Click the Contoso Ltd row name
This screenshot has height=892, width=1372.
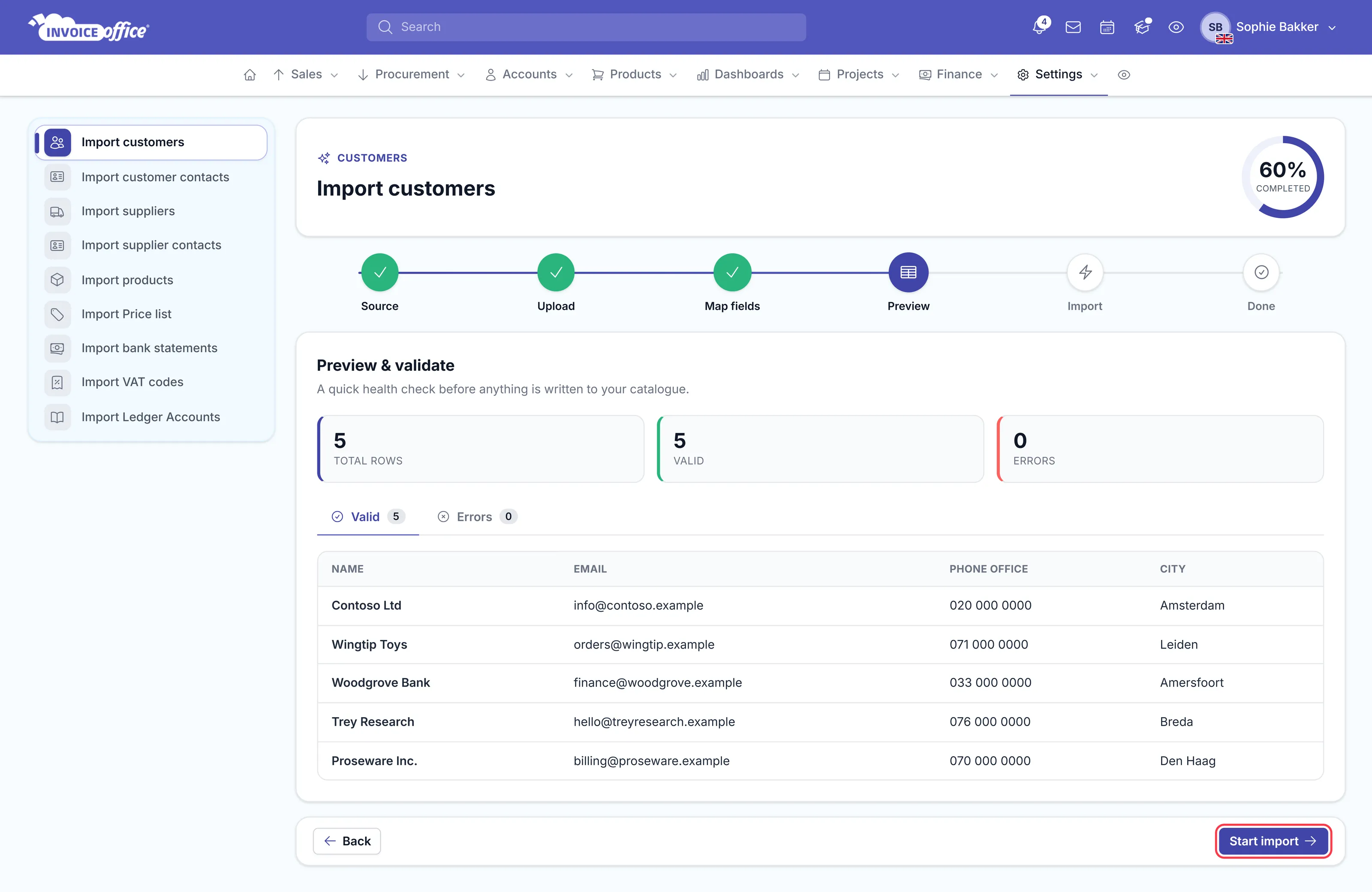point(366,606)
